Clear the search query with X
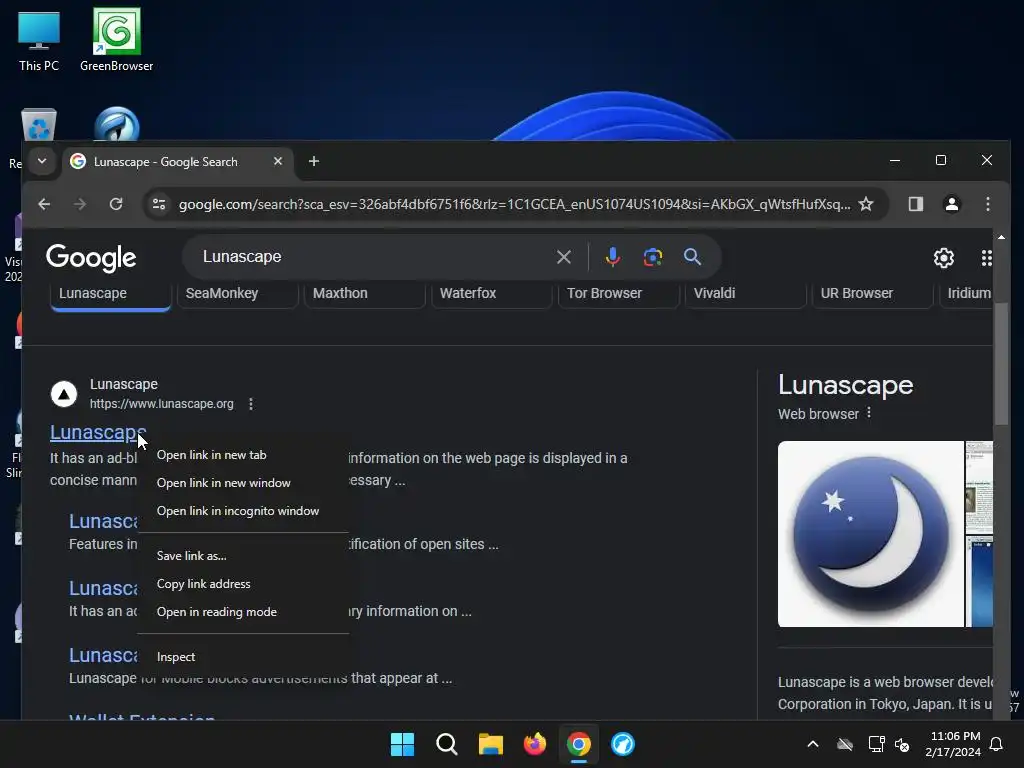The image size is (1024, 768). (564, 257)
